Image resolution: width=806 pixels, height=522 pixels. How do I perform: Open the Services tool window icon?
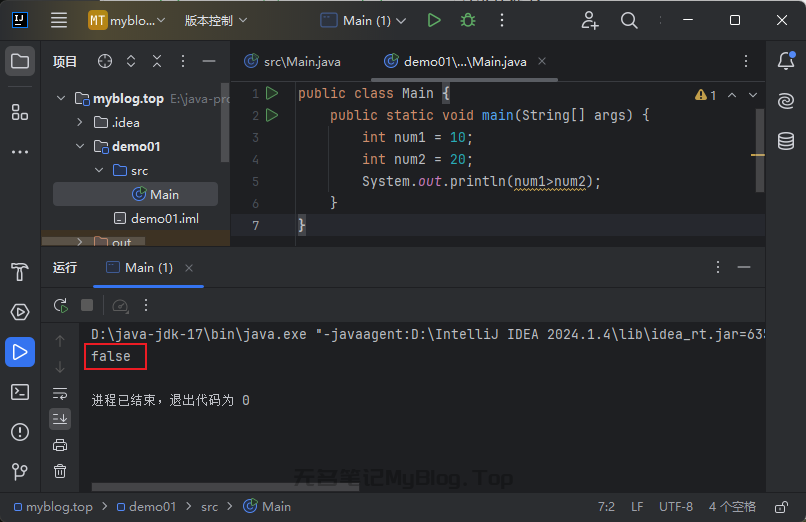(x=20, y=312)
